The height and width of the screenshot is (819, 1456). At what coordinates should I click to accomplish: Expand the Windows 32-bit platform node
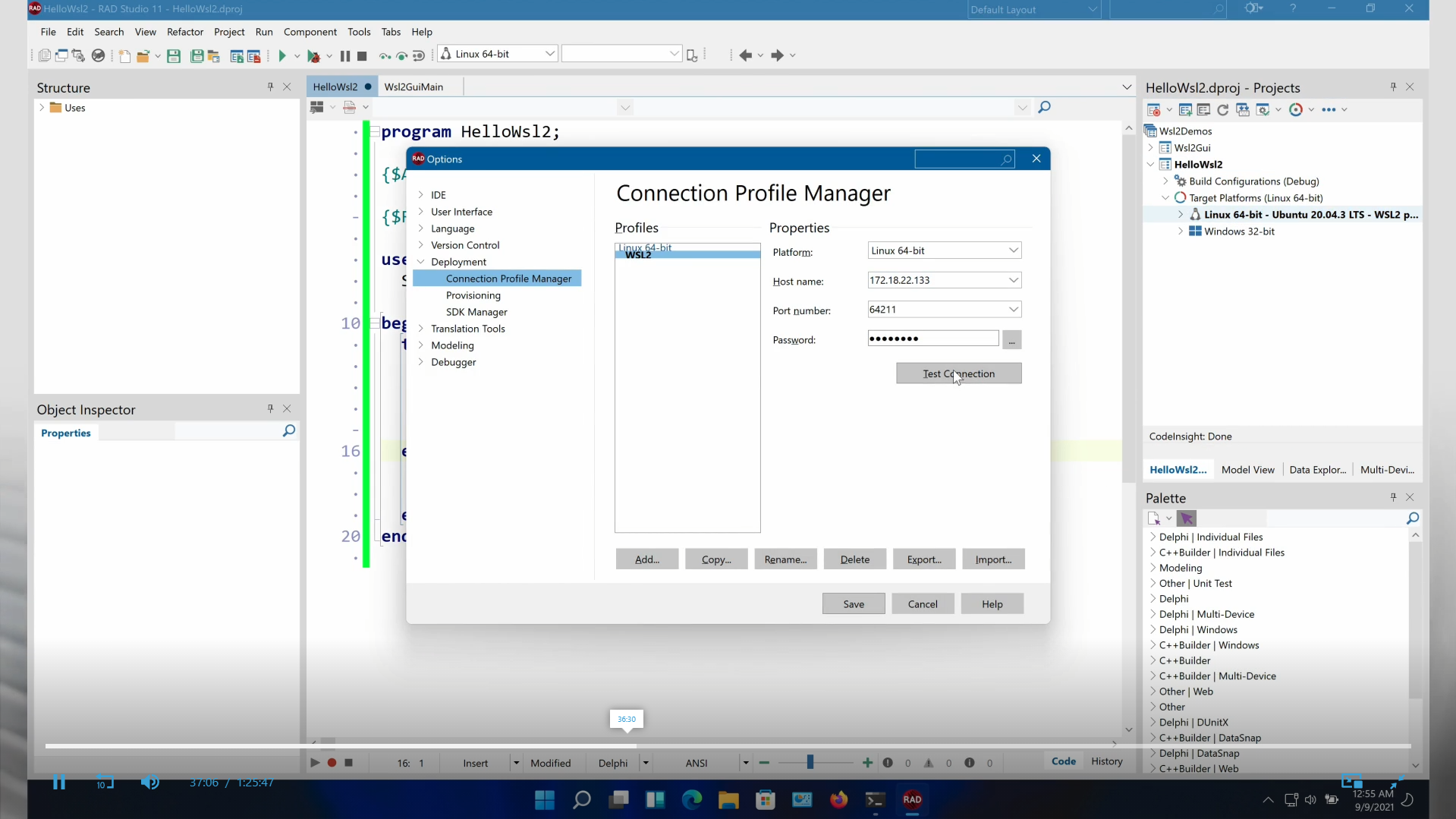tap(1181, 232)
